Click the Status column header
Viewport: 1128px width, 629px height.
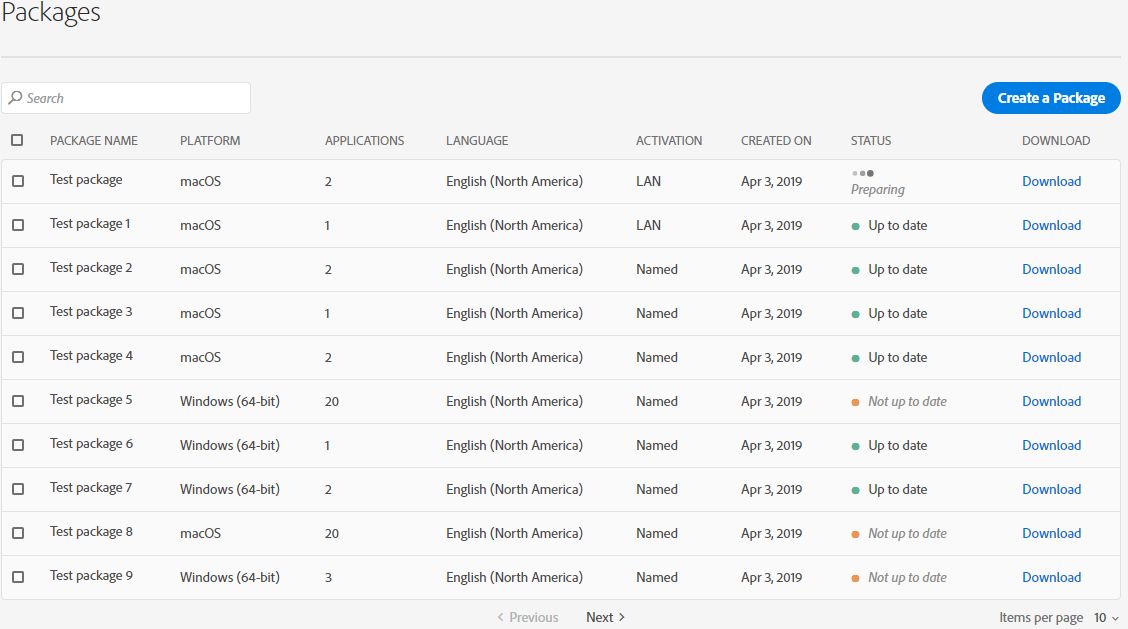click(871, 141)
